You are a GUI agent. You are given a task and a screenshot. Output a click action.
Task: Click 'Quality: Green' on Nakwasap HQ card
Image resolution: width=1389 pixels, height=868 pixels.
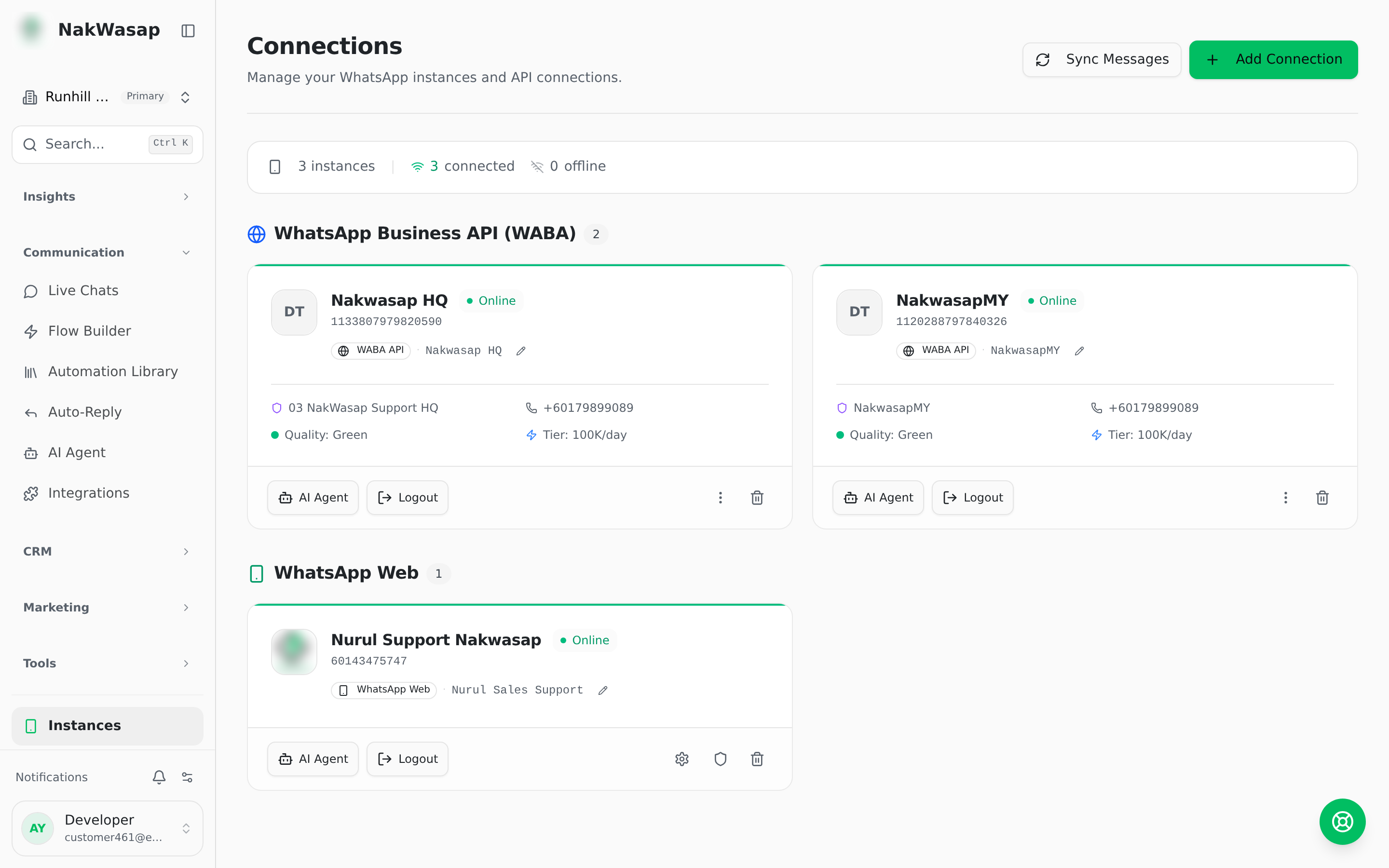326,435
